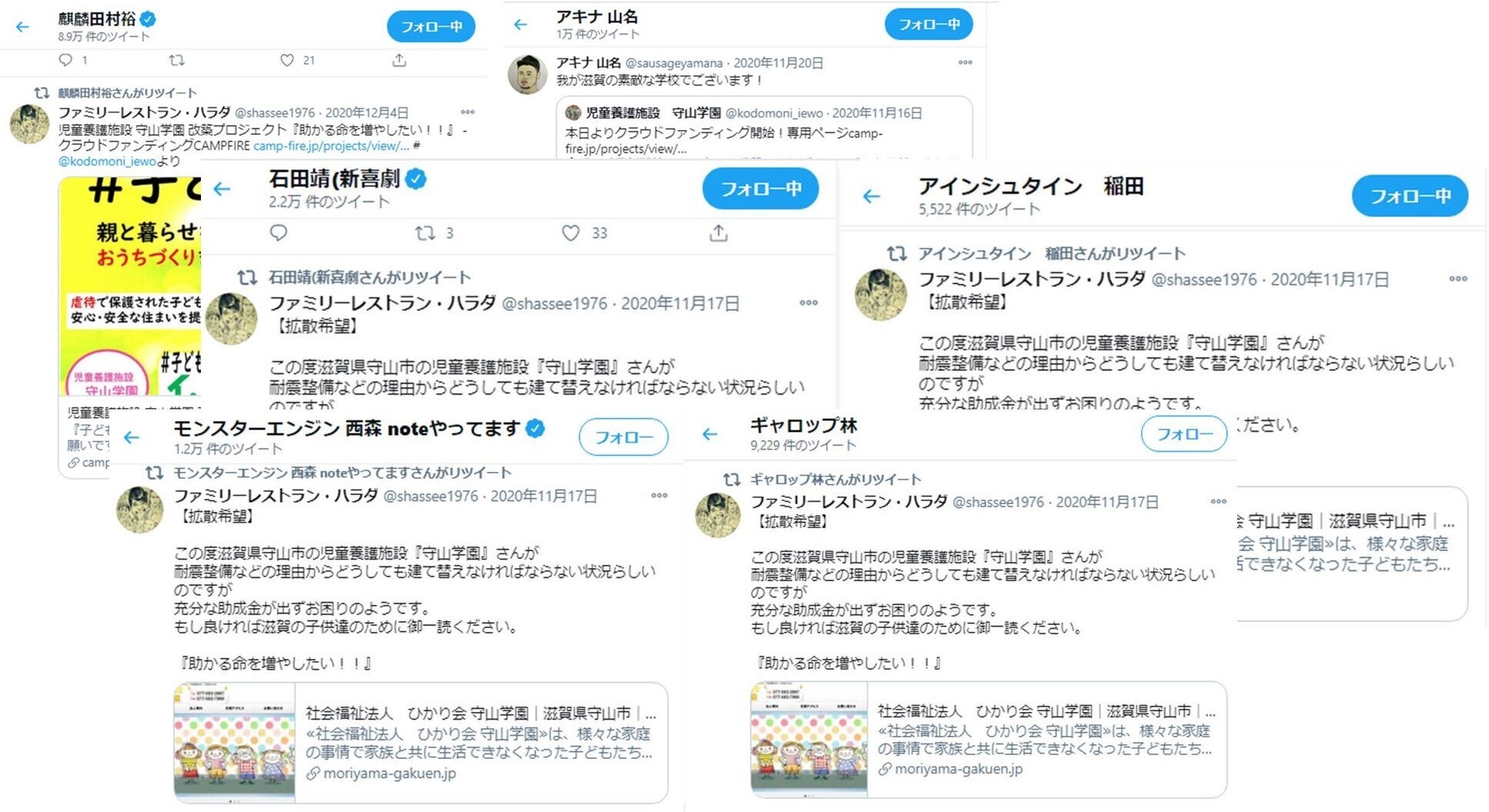Toggle フォロー中 button for 麒麟田村裕
The width and height of the screenshot is (1489, 812).
point(431,27)
